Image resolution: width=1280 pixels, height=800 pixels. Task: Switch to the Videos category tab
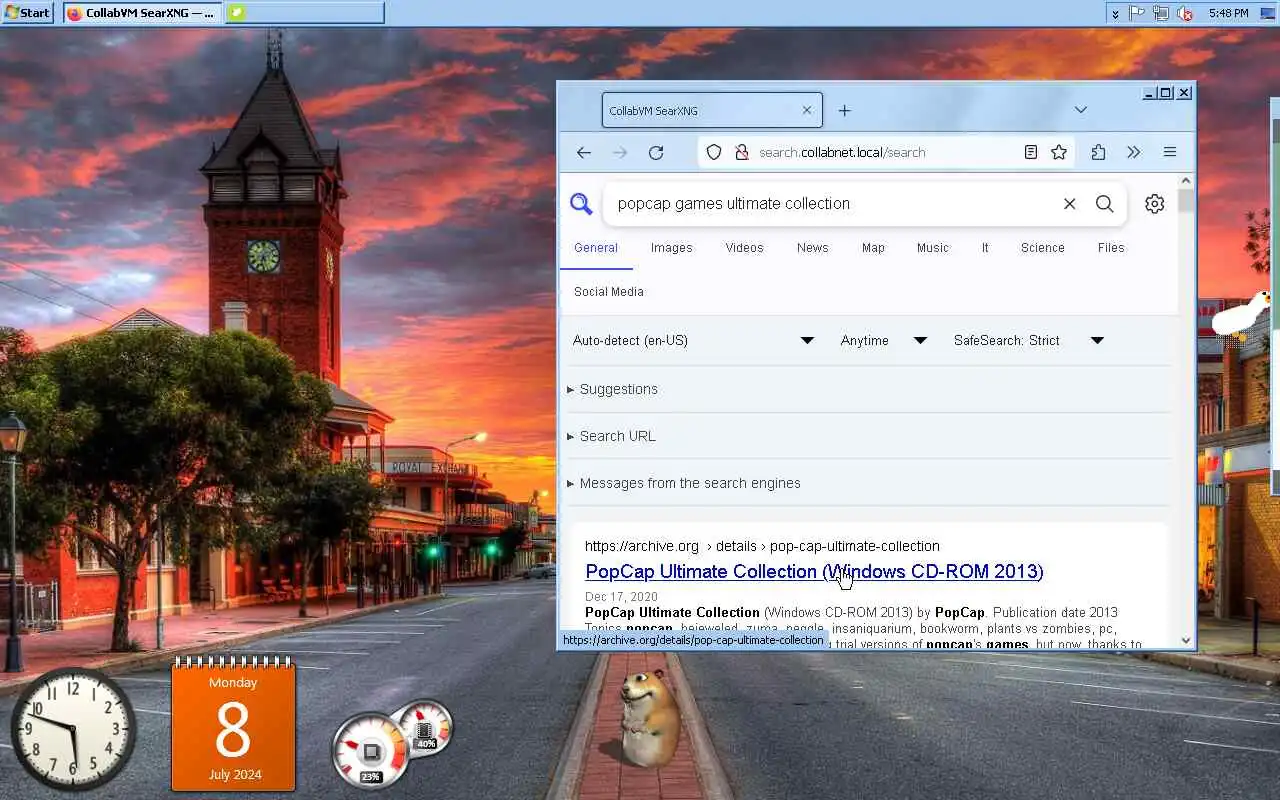pyautogui.click(x=744, y=248)
